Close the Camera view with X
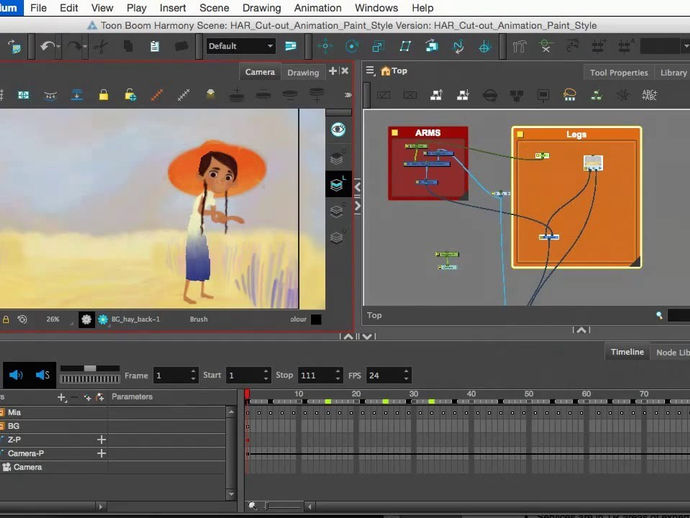Screen dimensions: 690x518 [345, 71]
